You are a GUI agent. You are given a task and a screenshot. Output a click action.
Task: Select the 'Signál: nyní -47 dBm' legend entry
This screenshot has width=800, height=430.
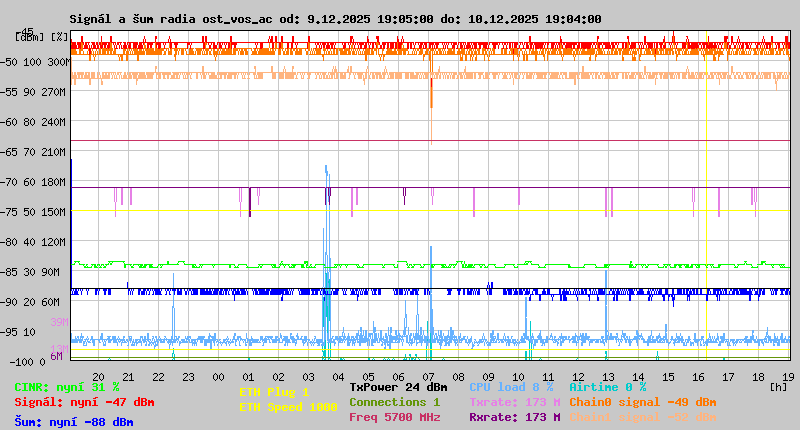84,402
